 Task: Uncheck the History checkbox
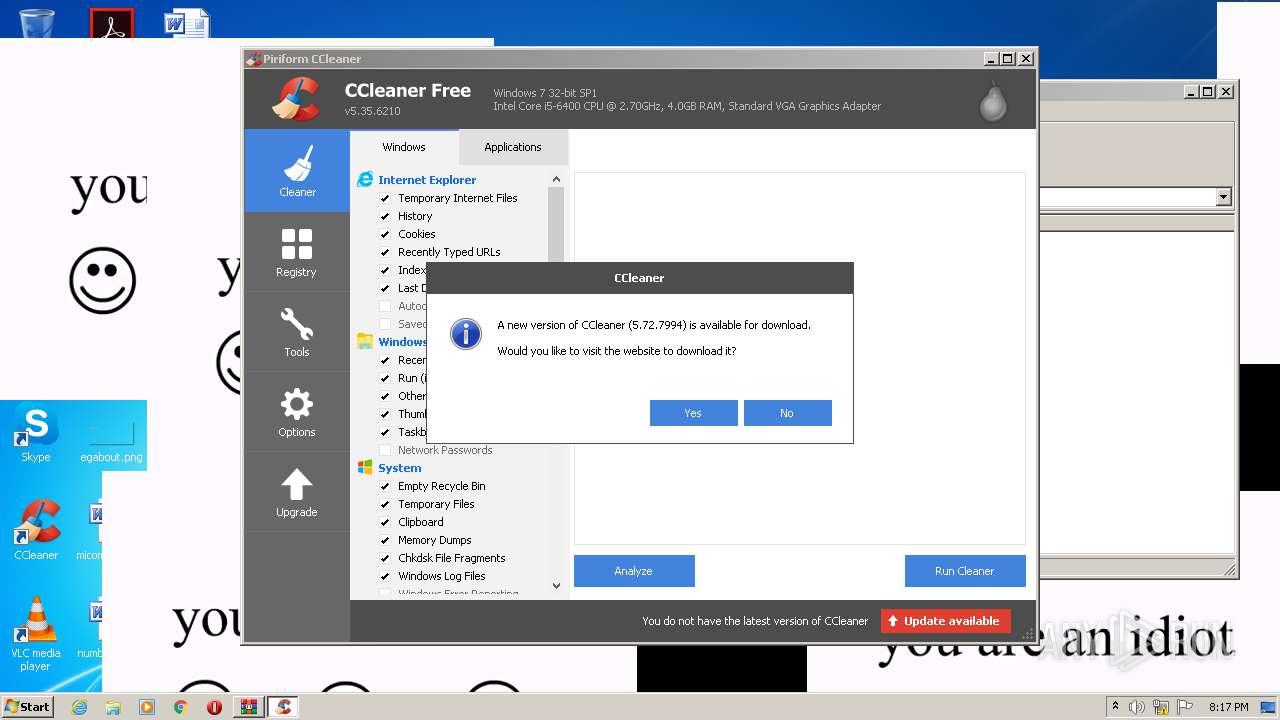pyautogui.click(x=385, y=216)
